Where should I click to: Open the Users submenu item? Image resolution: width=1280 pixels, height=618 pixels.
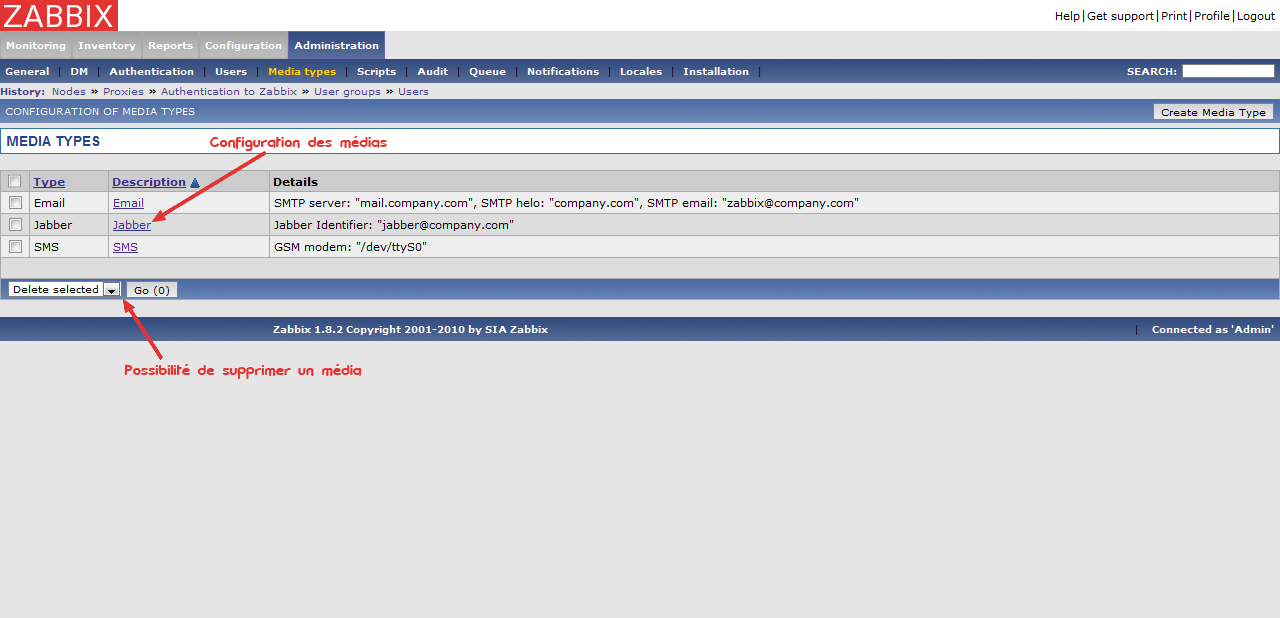click(x=231, y=72)
